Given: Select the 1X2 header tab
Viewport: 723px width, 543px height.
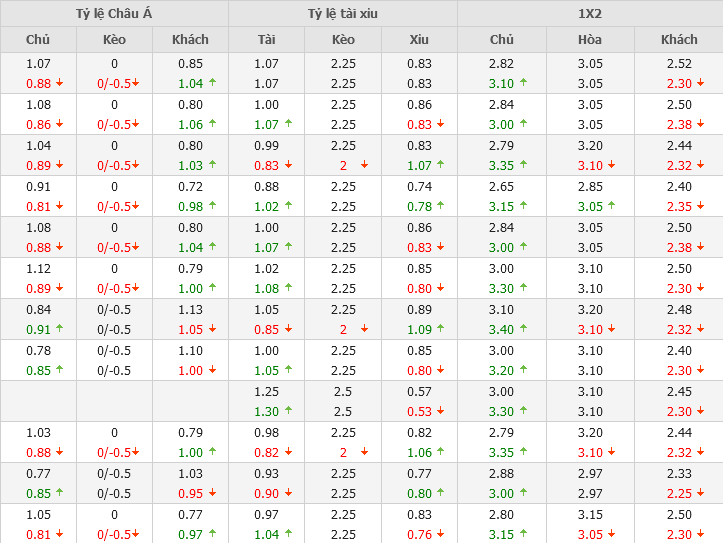Looking at the screenshot, I should pos(590,14).
